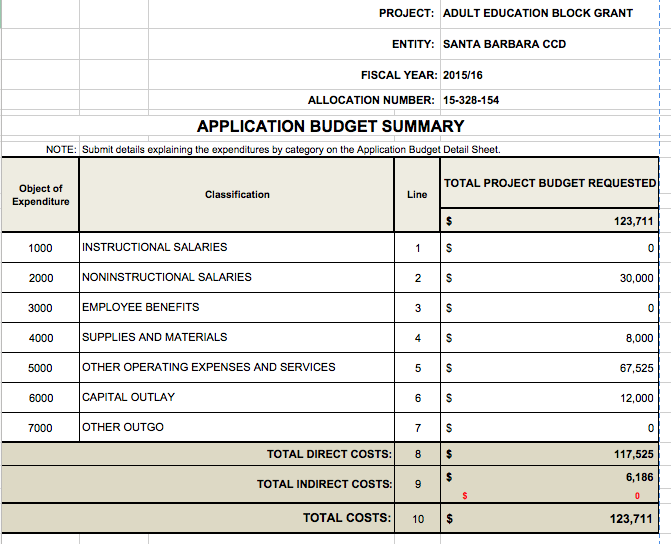Viewport: 671px width, 544px height.
Task: Select OTHER OPERATING EXPENSES AND SERVICES cell
Action: [x=209, y=367]
